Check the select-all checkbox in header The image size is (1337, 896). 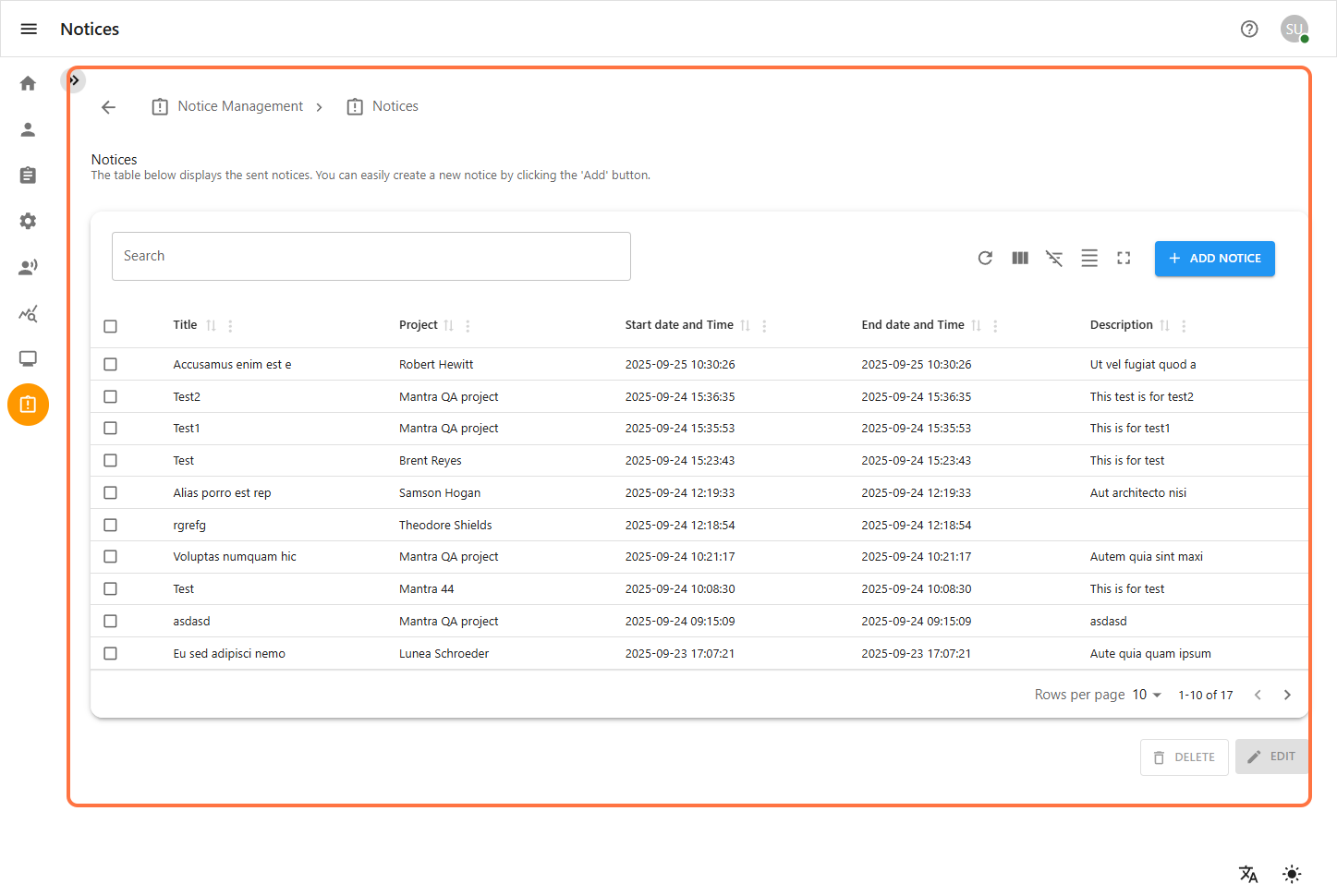[110, 326]
